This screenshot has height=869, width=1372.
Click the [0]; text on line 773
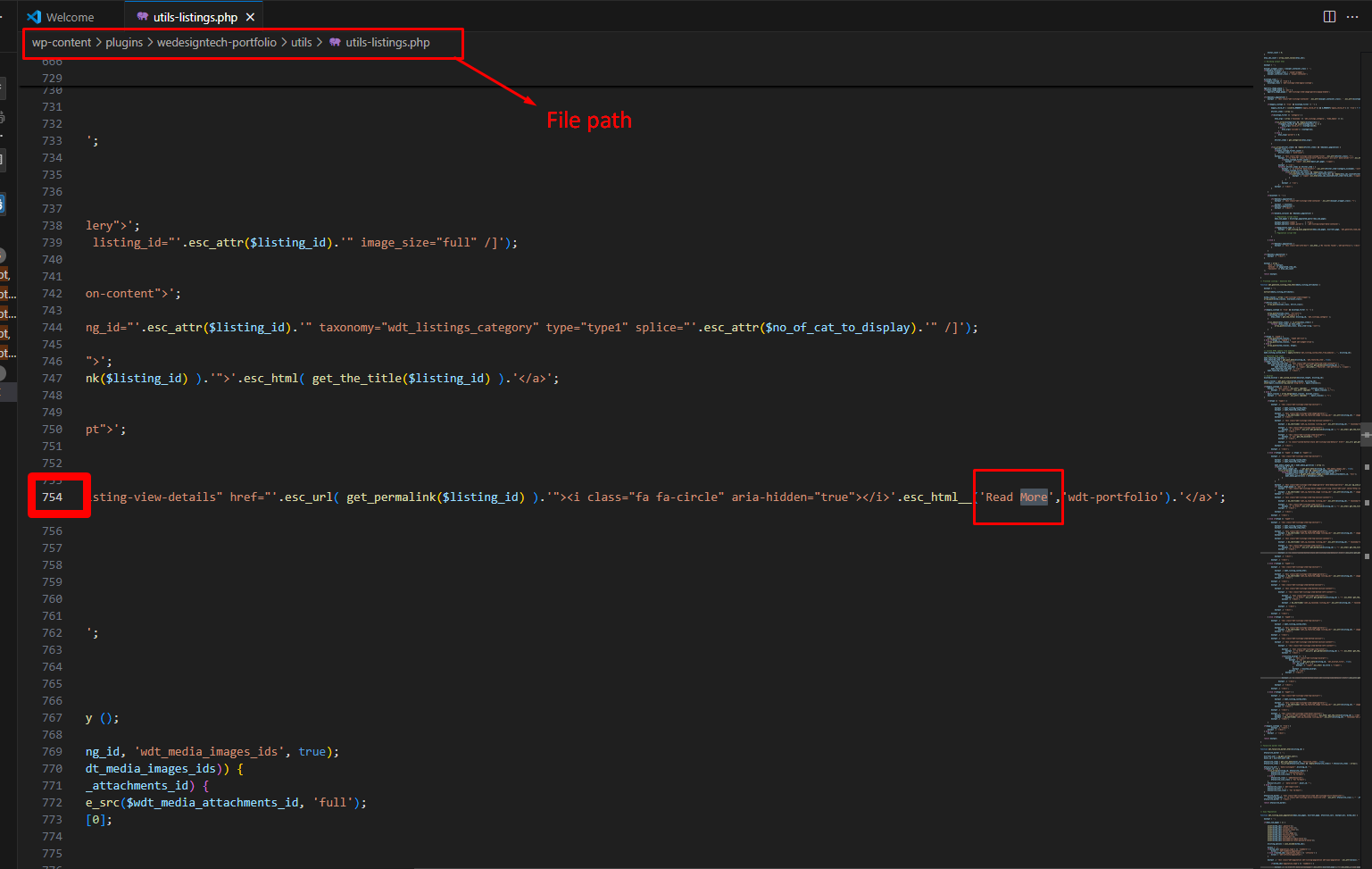(x=99, y=819)
